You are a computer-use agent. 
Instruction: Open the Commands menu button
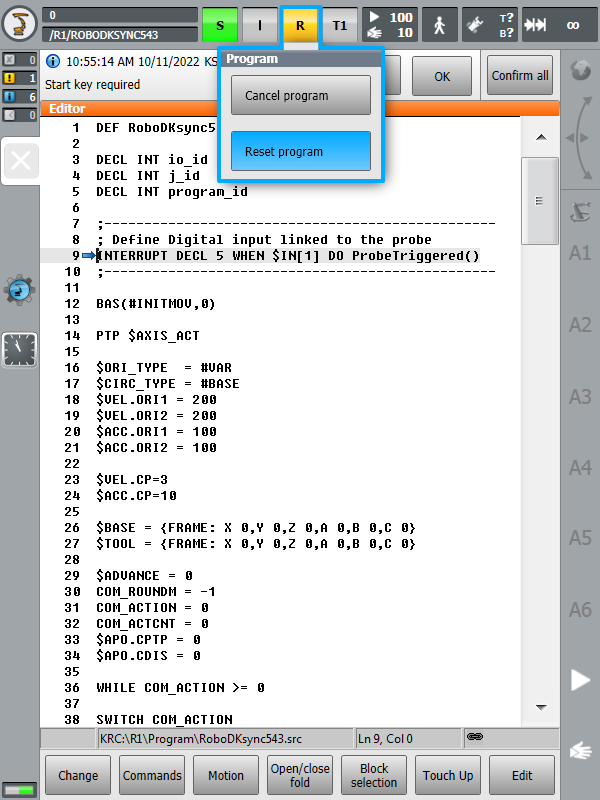point(152,775)
